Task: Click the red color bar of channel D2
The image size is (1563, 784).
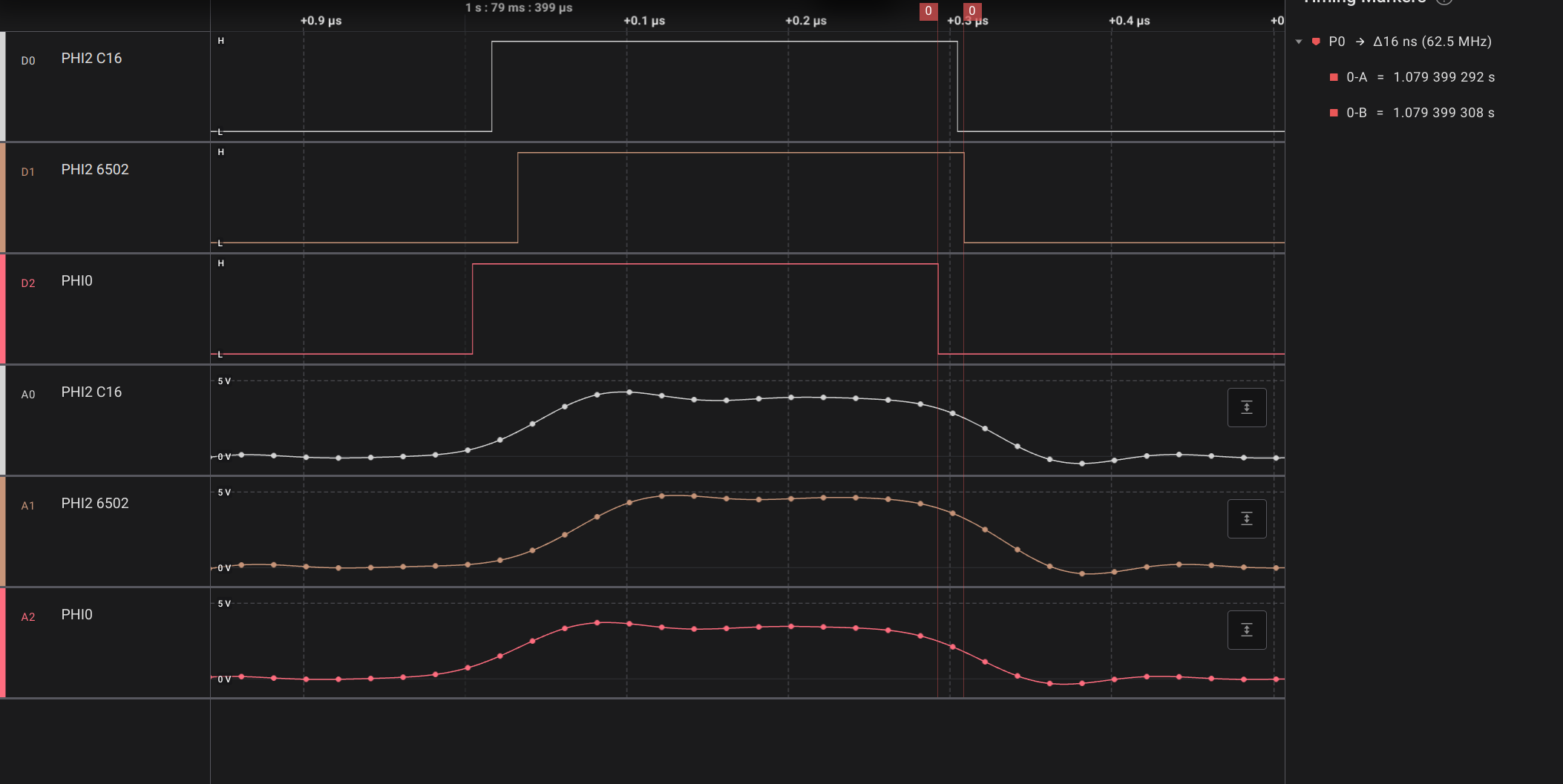Action: tap(3, 309)
